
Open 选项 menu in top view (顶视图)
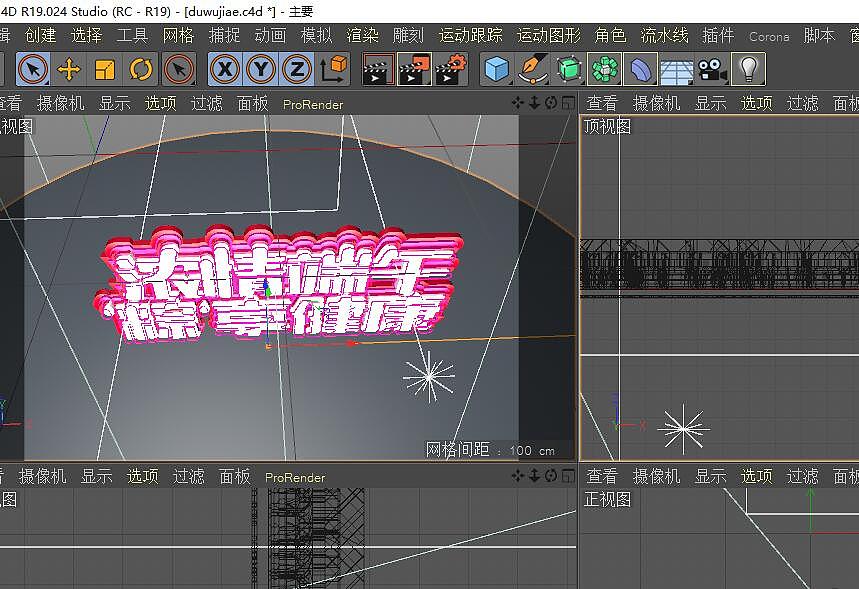pyautogui.click(x=757, y=103)
